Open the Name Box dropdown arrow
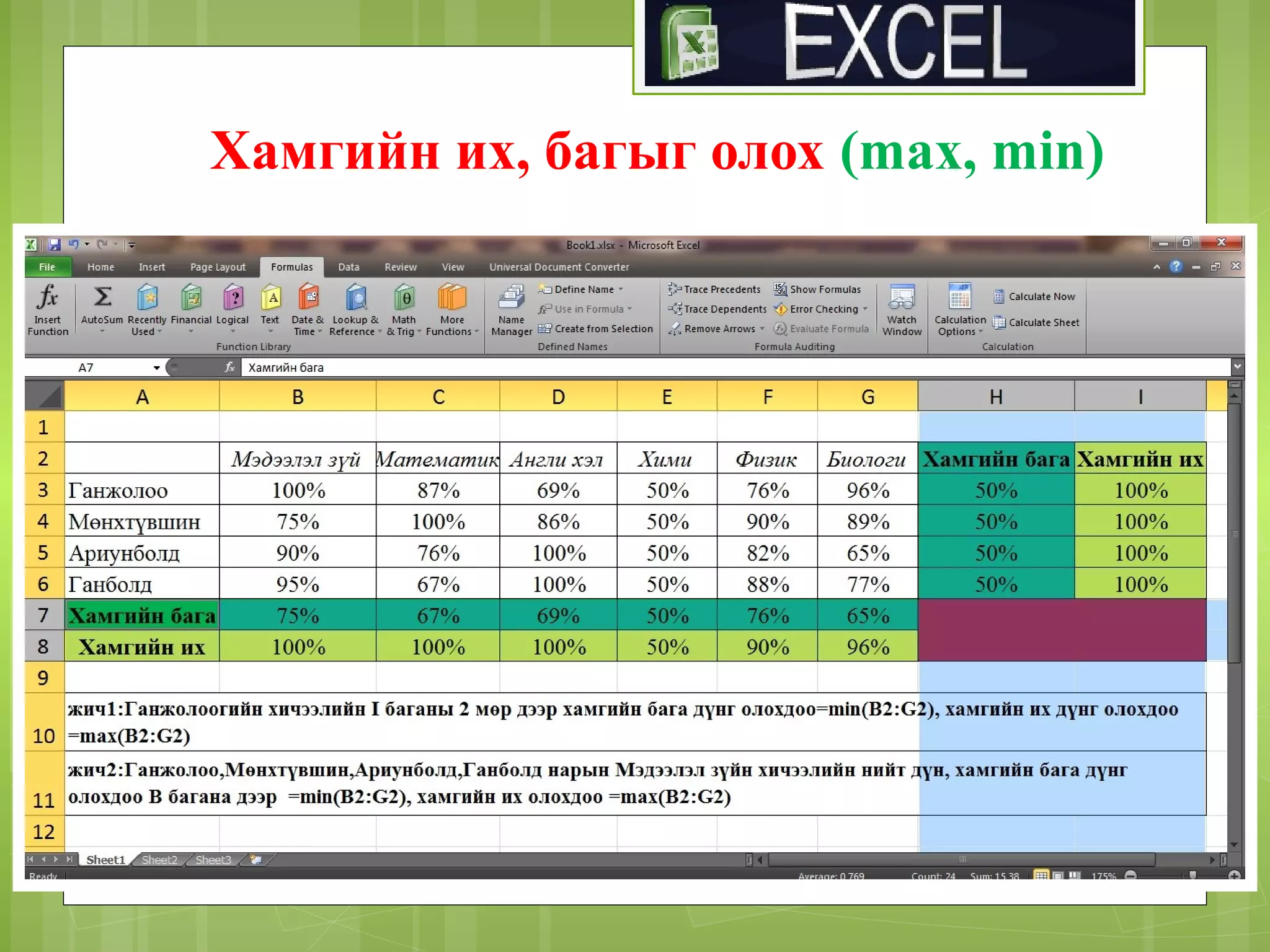The image size is (1270, 952). pos(157,368)
